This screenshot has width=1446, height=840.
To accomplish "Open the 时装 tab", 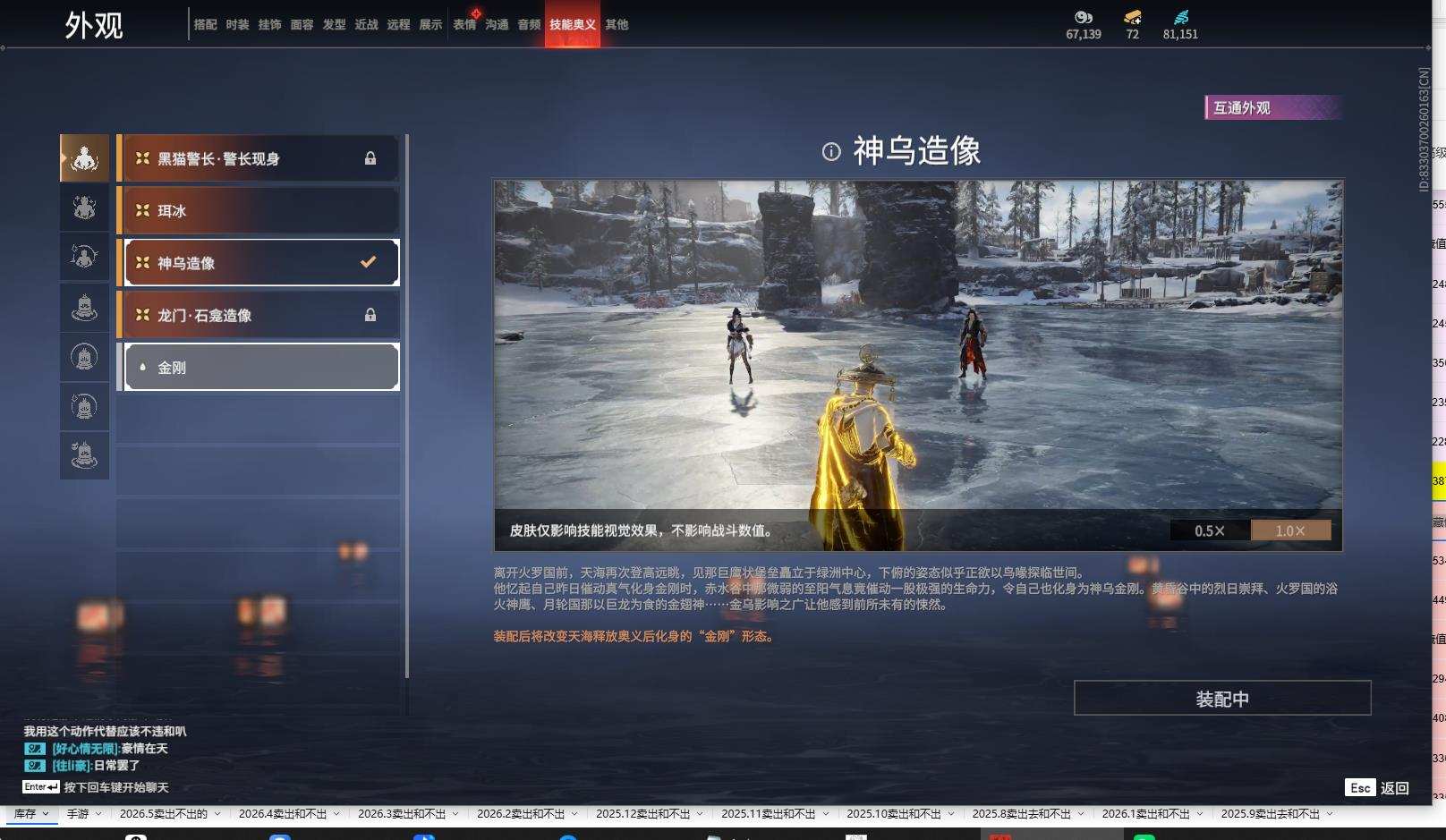I will click(x=238, y=25).
